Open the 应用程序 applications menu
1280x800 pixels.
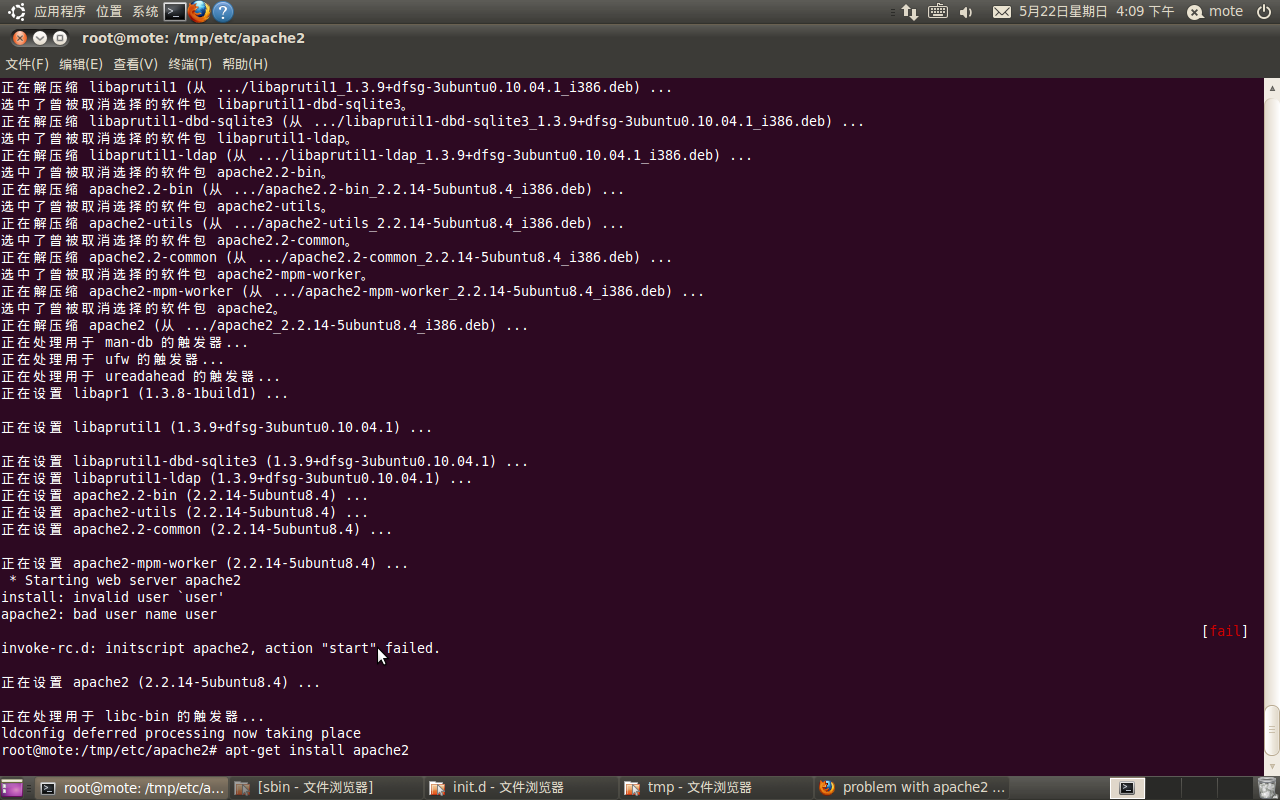click(60, 12)
